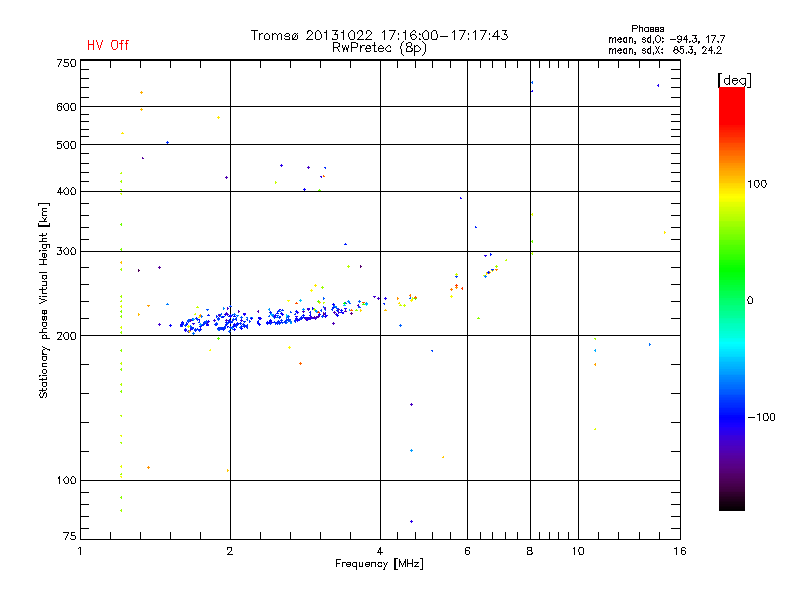Click the y-axis tick label "75"

click(x=69, y=536)
